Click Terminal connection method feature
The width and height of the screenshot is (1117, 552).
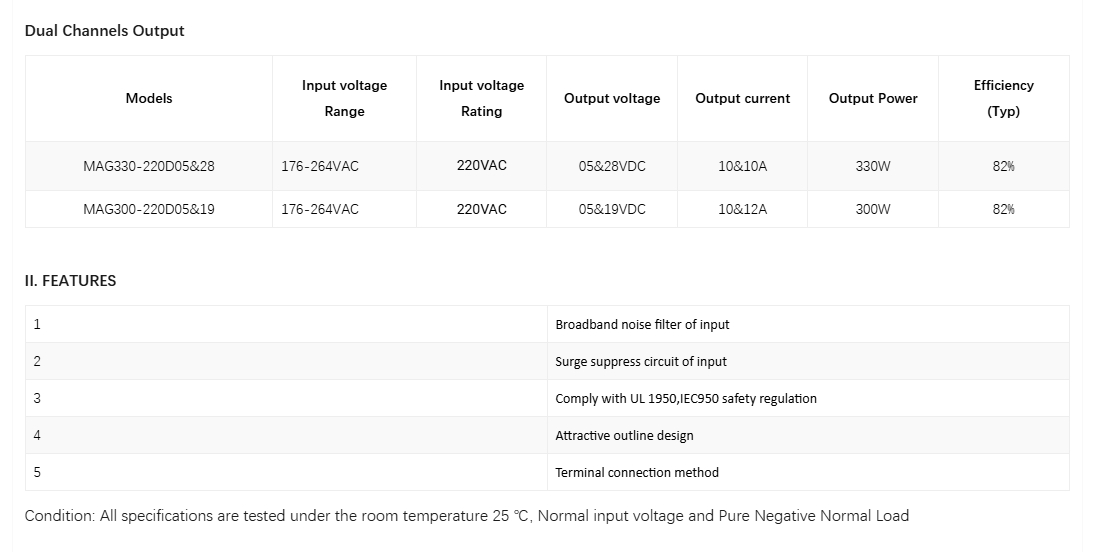tap(637, 472)
